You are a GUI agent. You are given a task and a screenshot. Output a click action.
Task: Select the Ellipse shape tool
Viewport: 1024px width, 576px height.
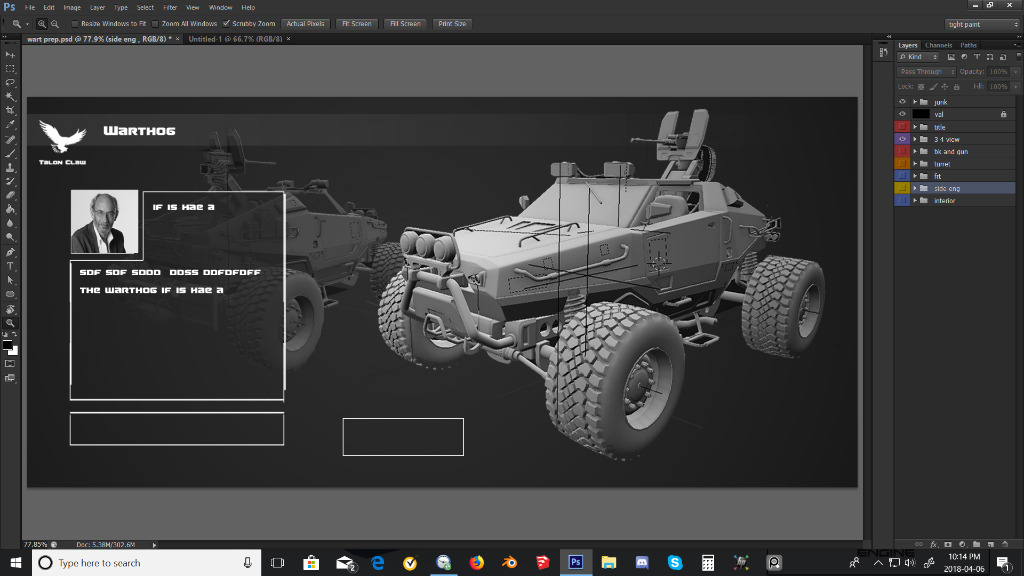pyautogui.click(x=10, y=294)
